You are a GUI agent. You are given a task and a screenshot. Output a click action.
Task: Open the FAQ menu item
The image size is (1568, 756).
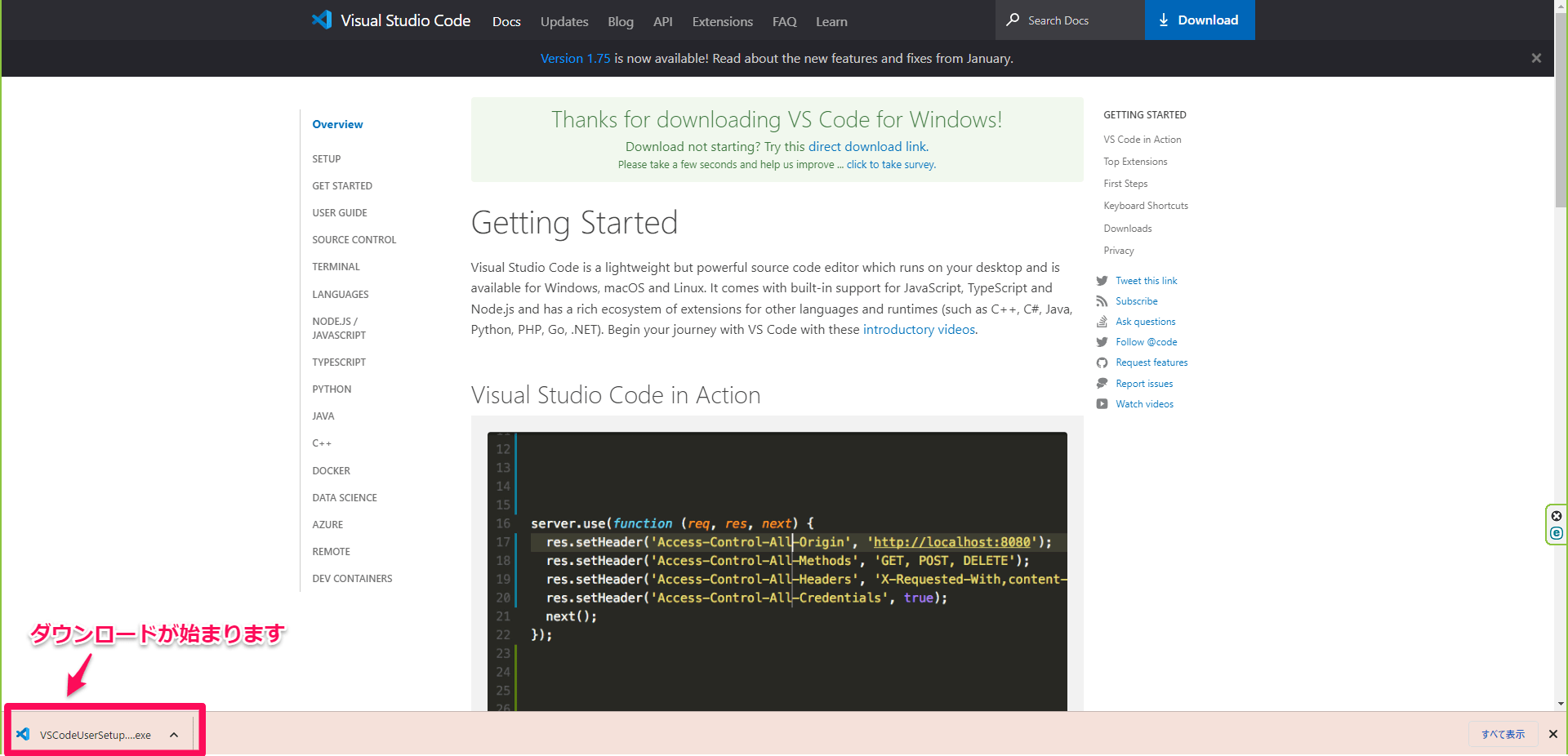coord(785,22)
